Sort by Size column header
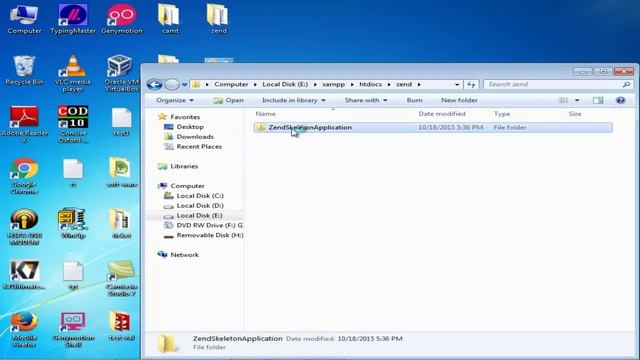This screenshot has width=640, height=360. click(x=575, y=114)
